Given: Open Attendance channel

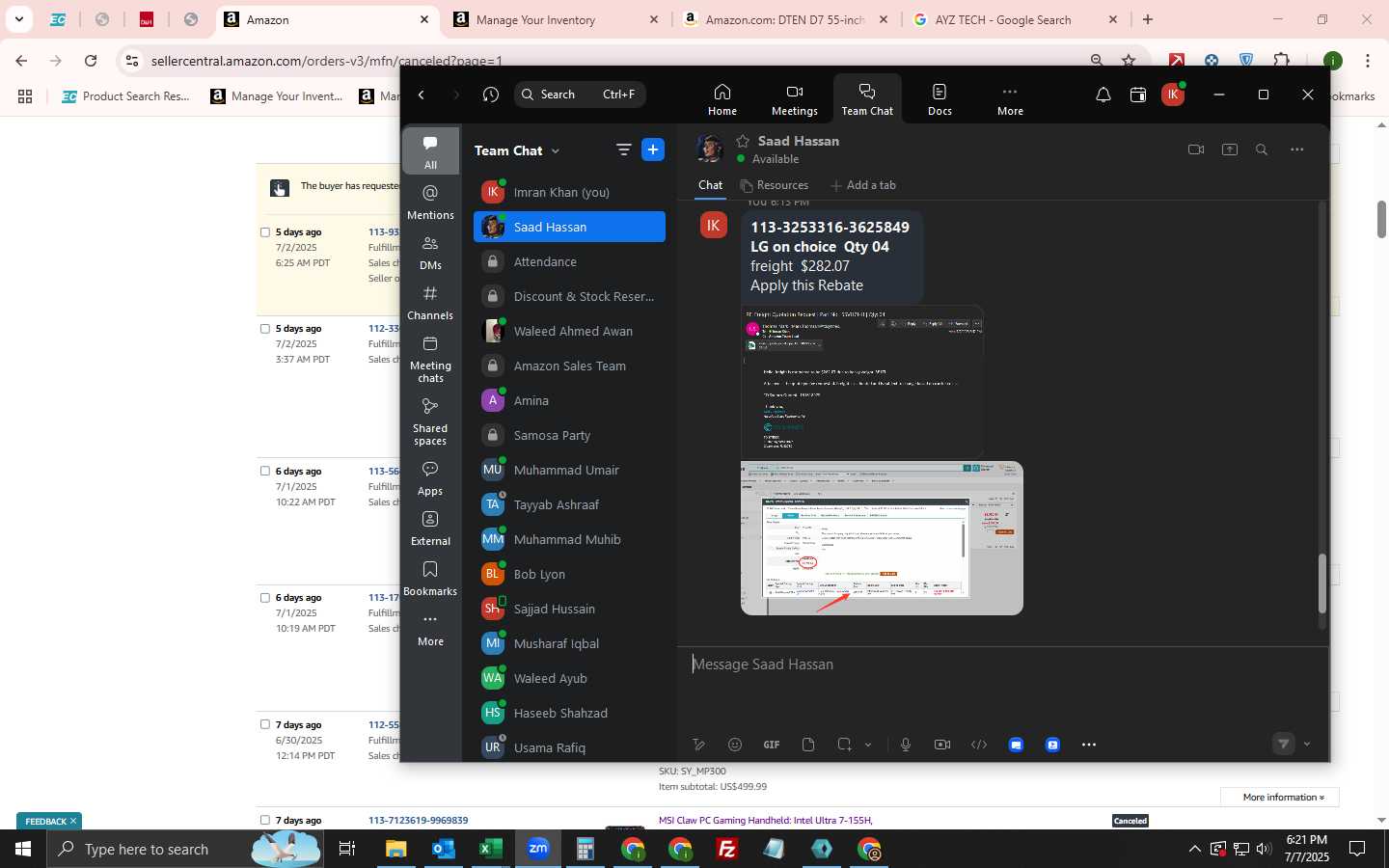Looking at the screenshot, I should (x=569, y=261).
